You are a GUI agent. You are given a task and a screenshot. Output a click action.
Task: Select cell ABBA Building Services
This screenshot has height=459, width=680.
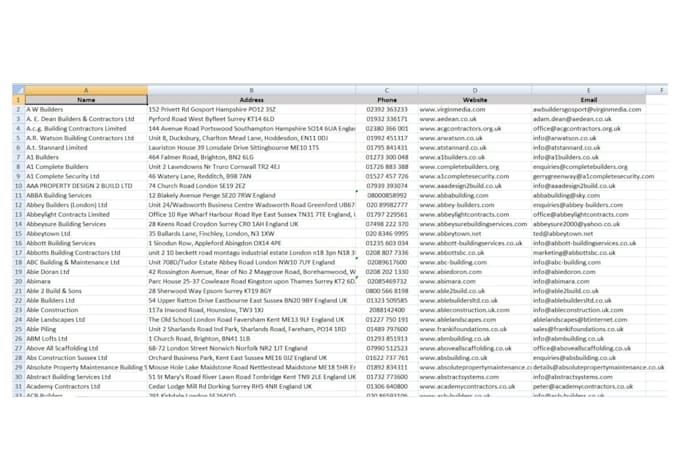[86, 195]
